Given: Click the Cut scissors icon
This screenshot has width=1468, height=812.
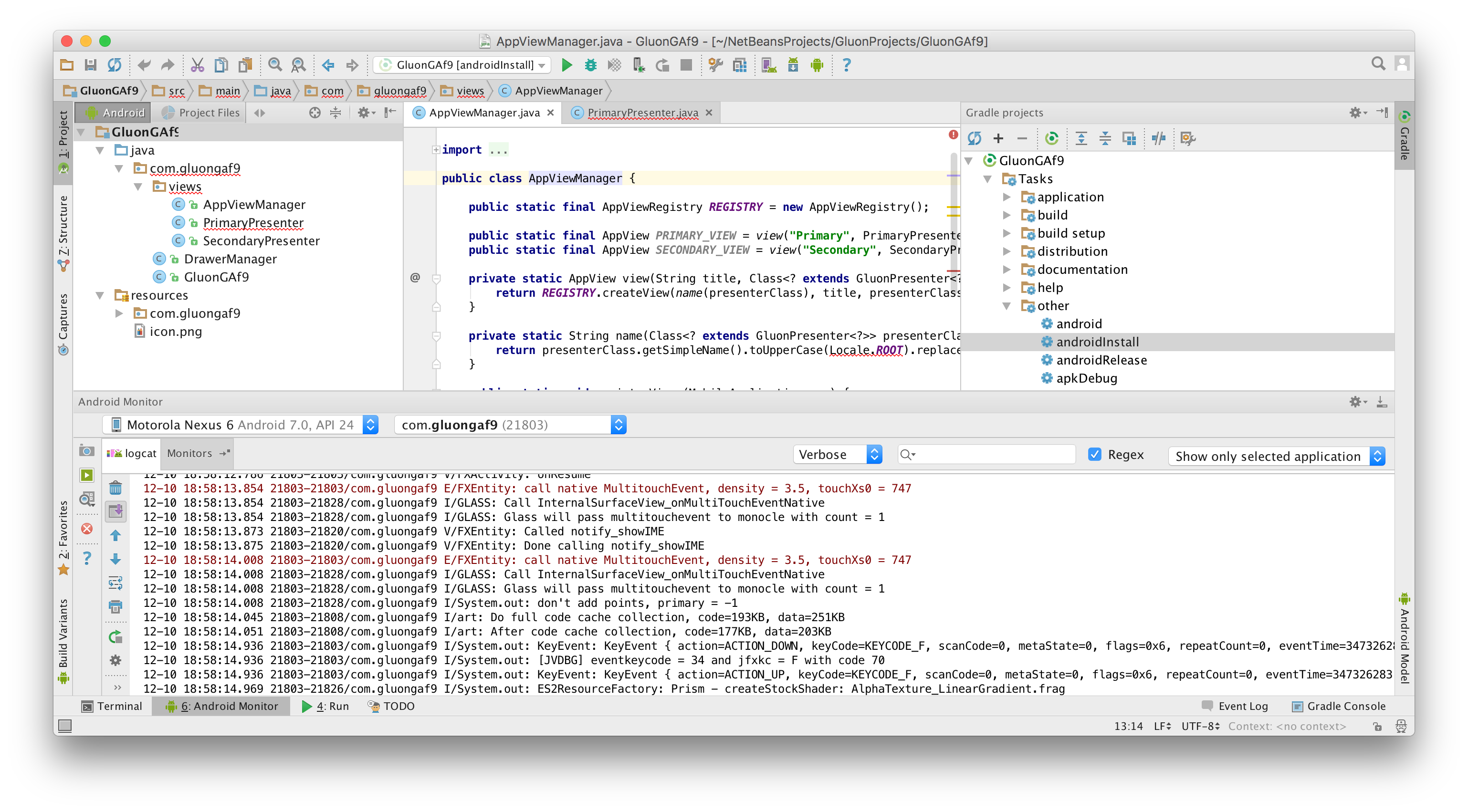Looking at the screenshot, I should [x=197, y=65].
